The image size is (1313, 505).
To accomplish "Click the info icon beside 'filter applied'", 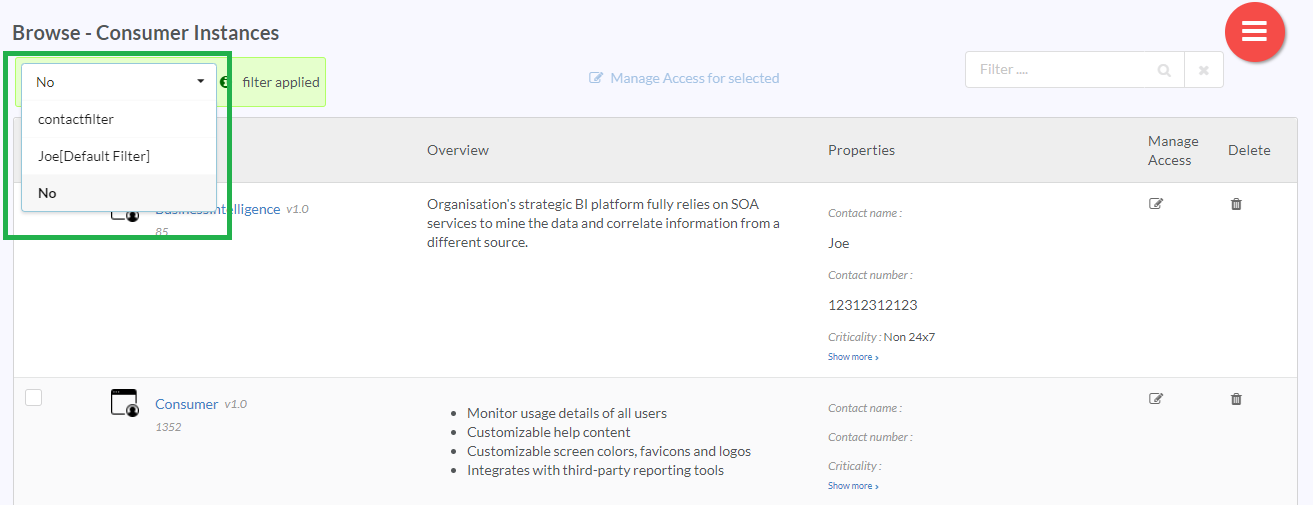I will pyautogui.click(x=226, y=82).
